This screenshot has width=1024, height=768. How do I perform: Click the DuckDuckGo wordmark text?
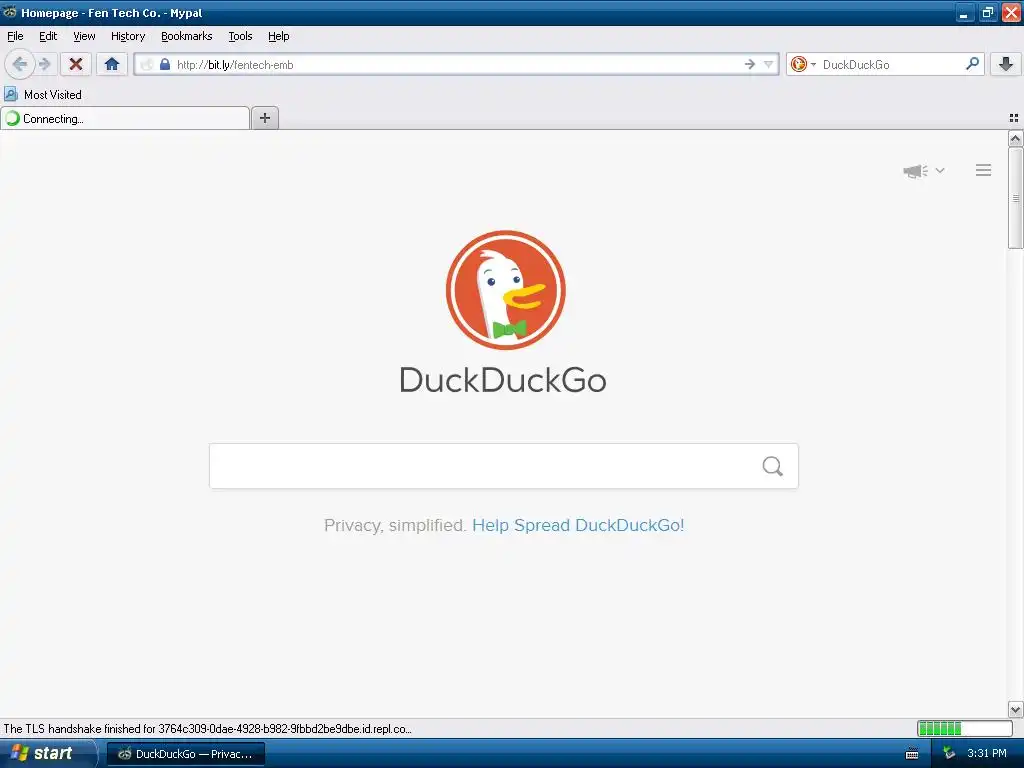503,380
